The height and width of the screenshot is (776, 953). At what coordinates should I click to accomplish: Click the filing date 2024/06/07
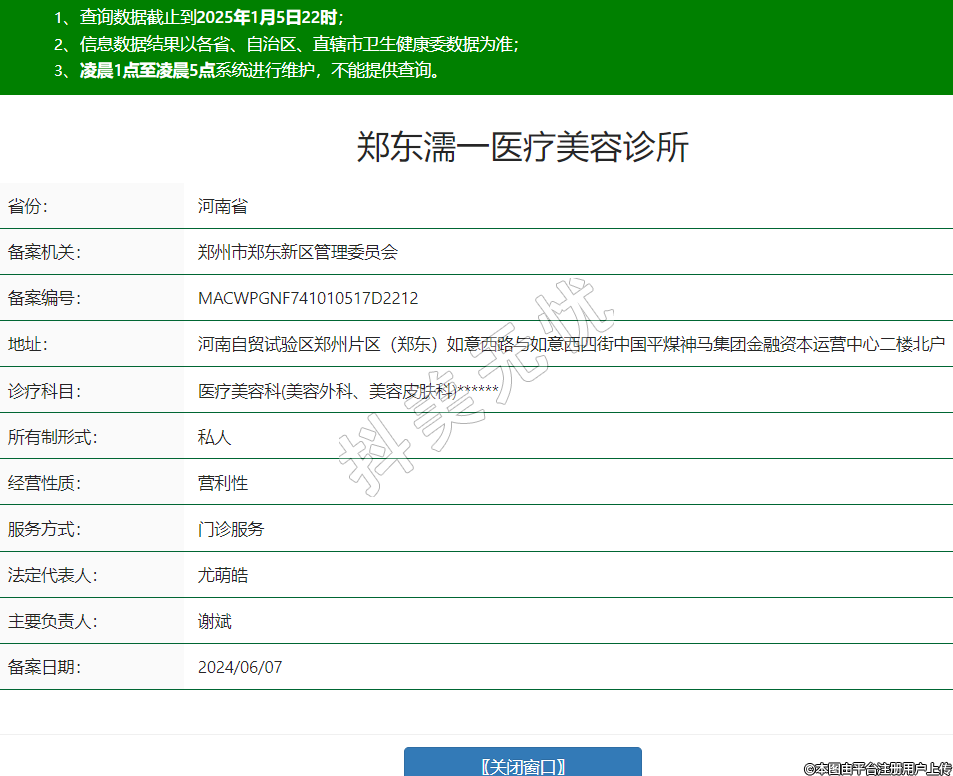coord(240,667)
